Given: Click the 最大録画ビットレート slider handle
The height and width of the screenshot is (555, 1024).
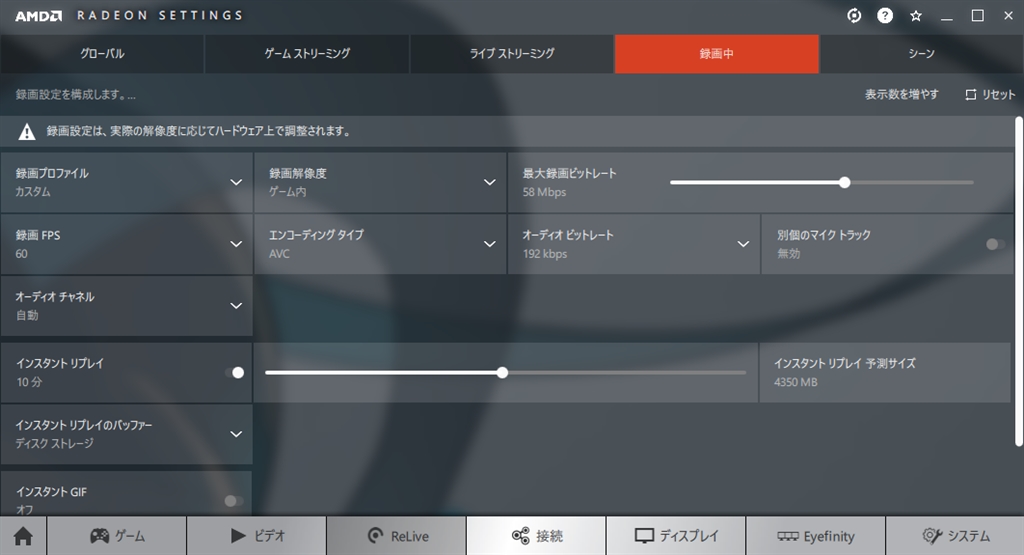Looking at the screenshot, I should point(844,182).
